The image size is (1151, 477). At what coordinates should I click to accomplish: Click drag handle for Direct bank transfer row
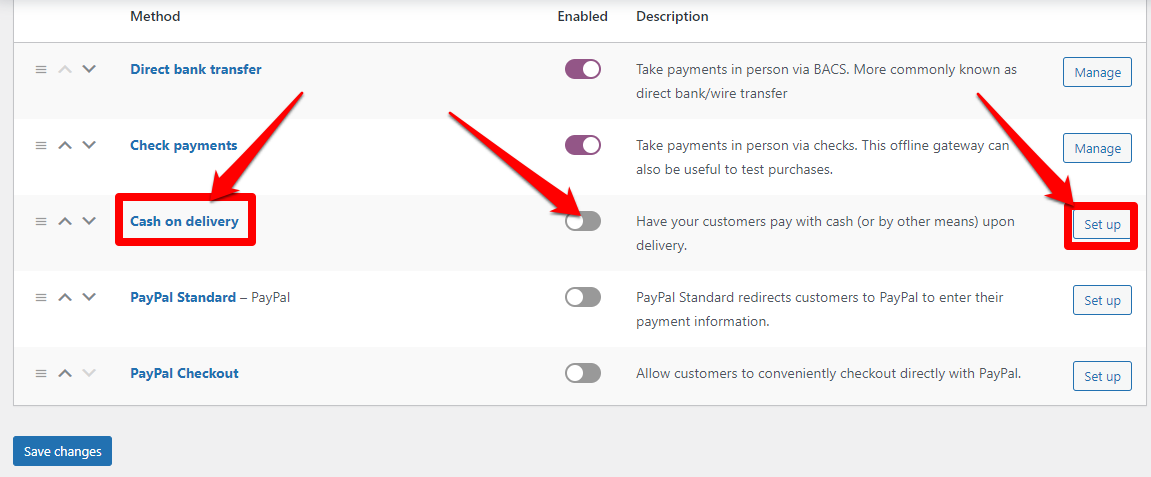[x=41, y=70]
